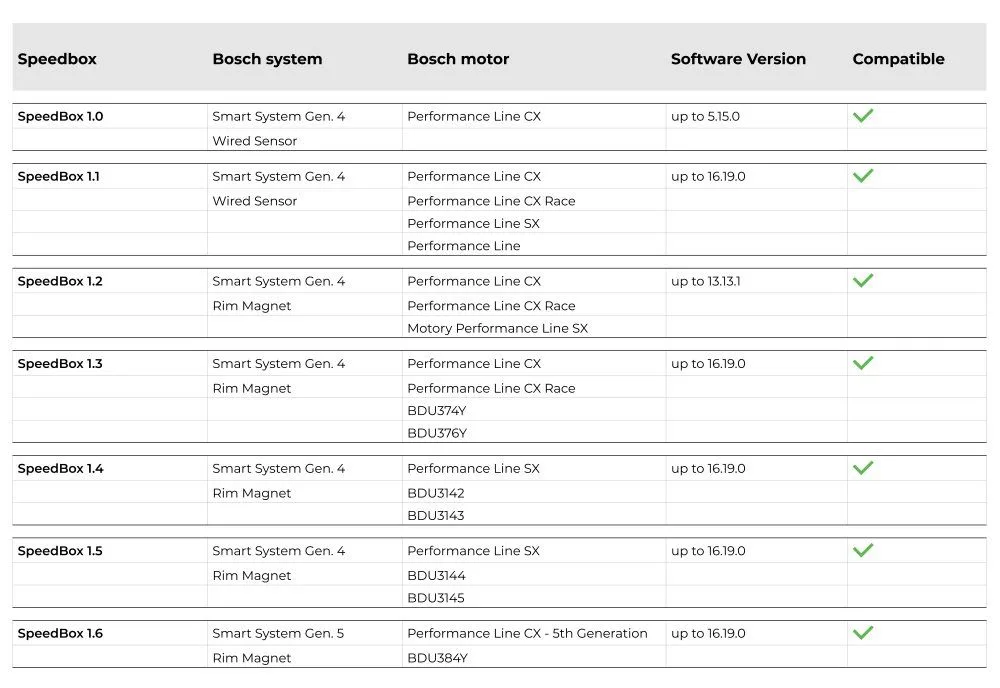1000x688 pixels.
Task: Click the green checkmark in SpeedBox 1.5 row
Action: point(863,550)
